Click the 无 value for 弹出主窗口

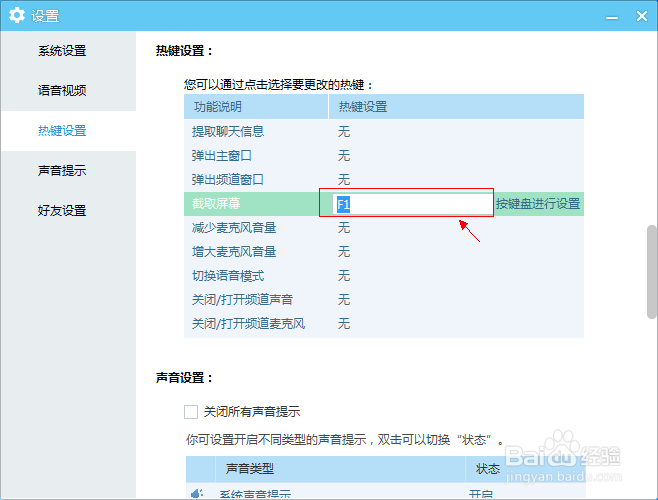[344, 156]
